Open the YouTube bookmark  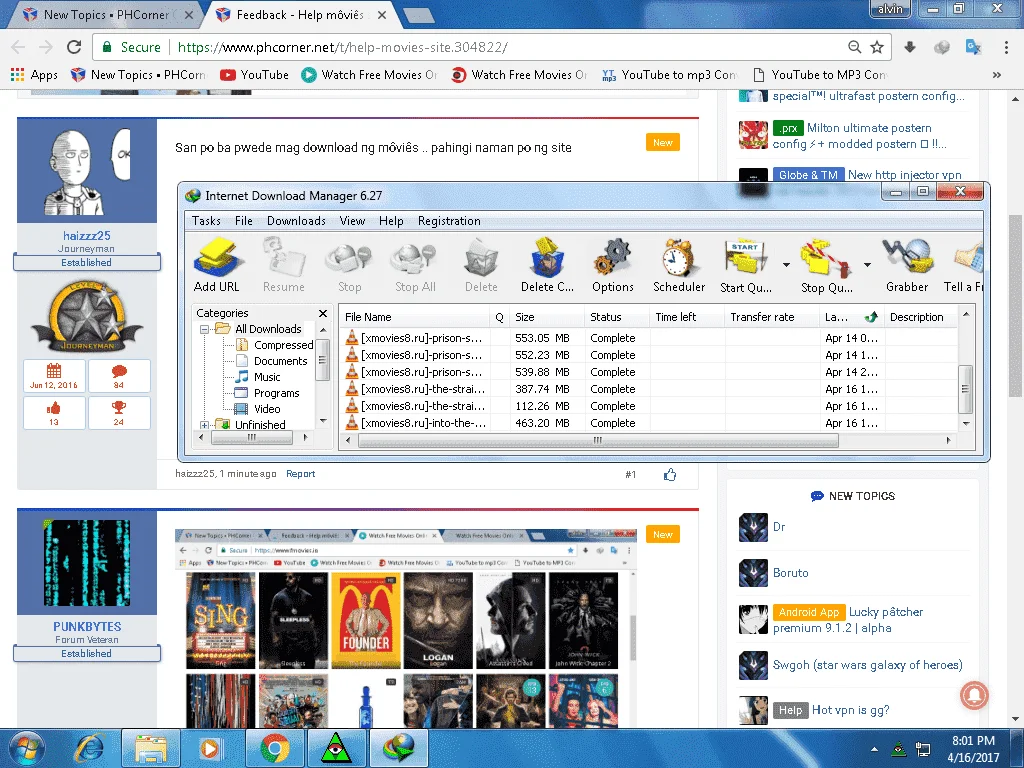255,74
